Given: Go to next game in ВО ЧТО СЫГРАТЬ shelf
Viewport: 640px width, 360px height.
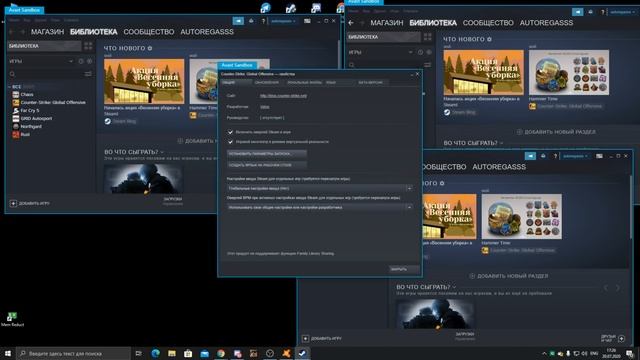Looking at the screenshot, I should click(618, 288).
